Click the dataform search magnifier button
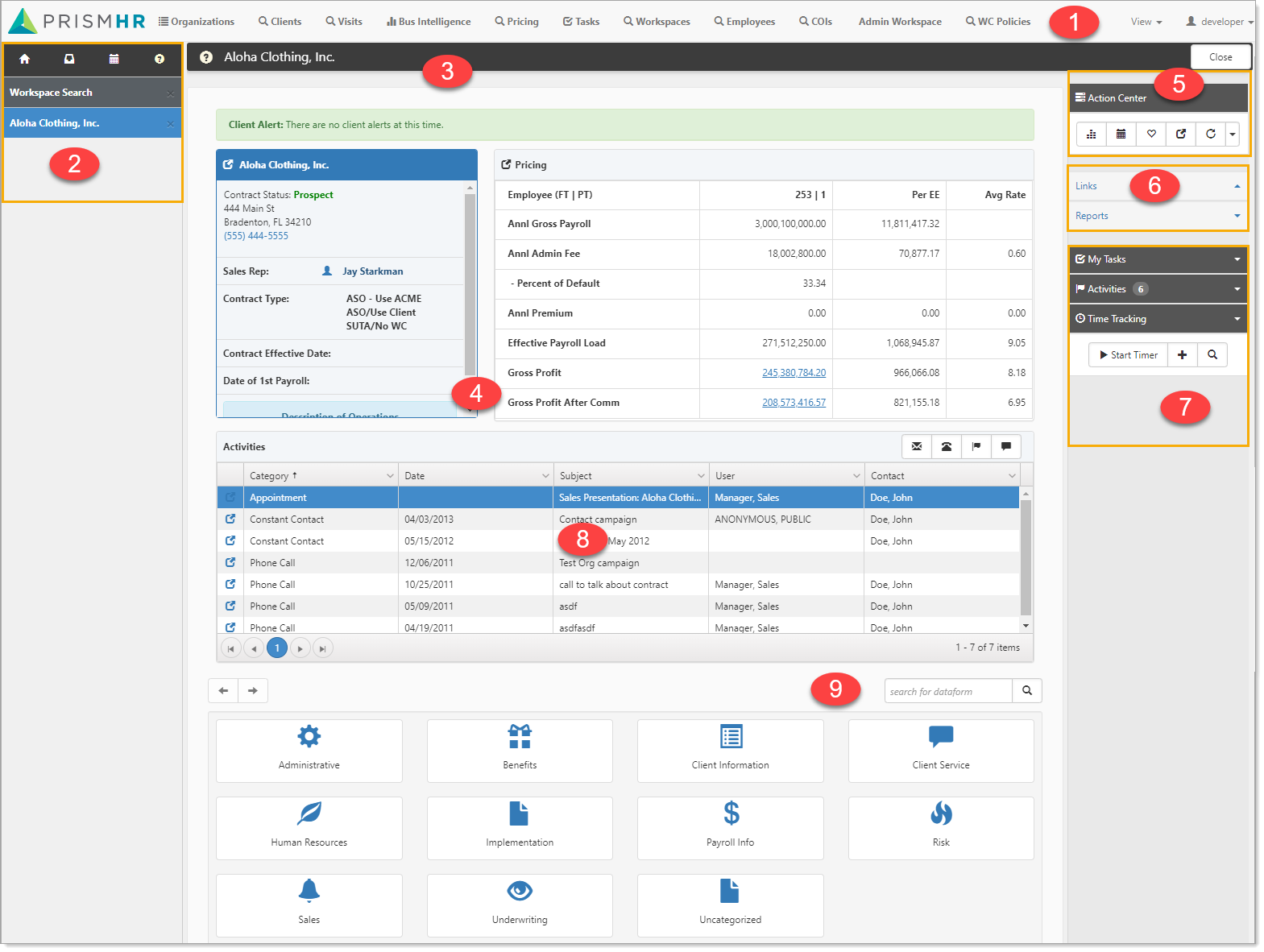The width and height of the screenshot is (1264, 952). [x=1027, y=691]
